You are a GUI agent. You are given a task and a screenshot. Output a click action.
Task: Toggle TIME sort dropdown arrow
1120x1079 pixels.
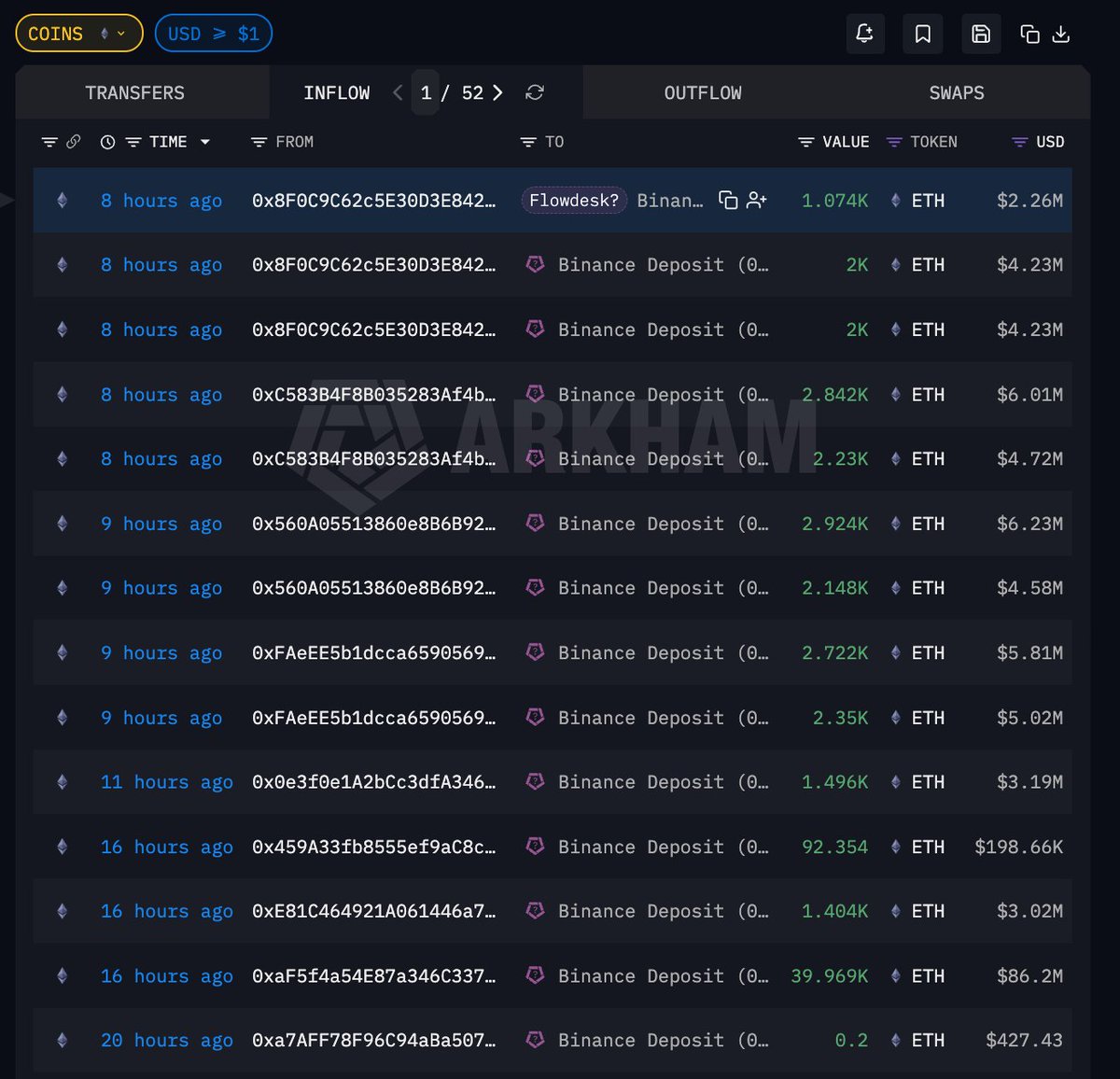tap(205, 142)
